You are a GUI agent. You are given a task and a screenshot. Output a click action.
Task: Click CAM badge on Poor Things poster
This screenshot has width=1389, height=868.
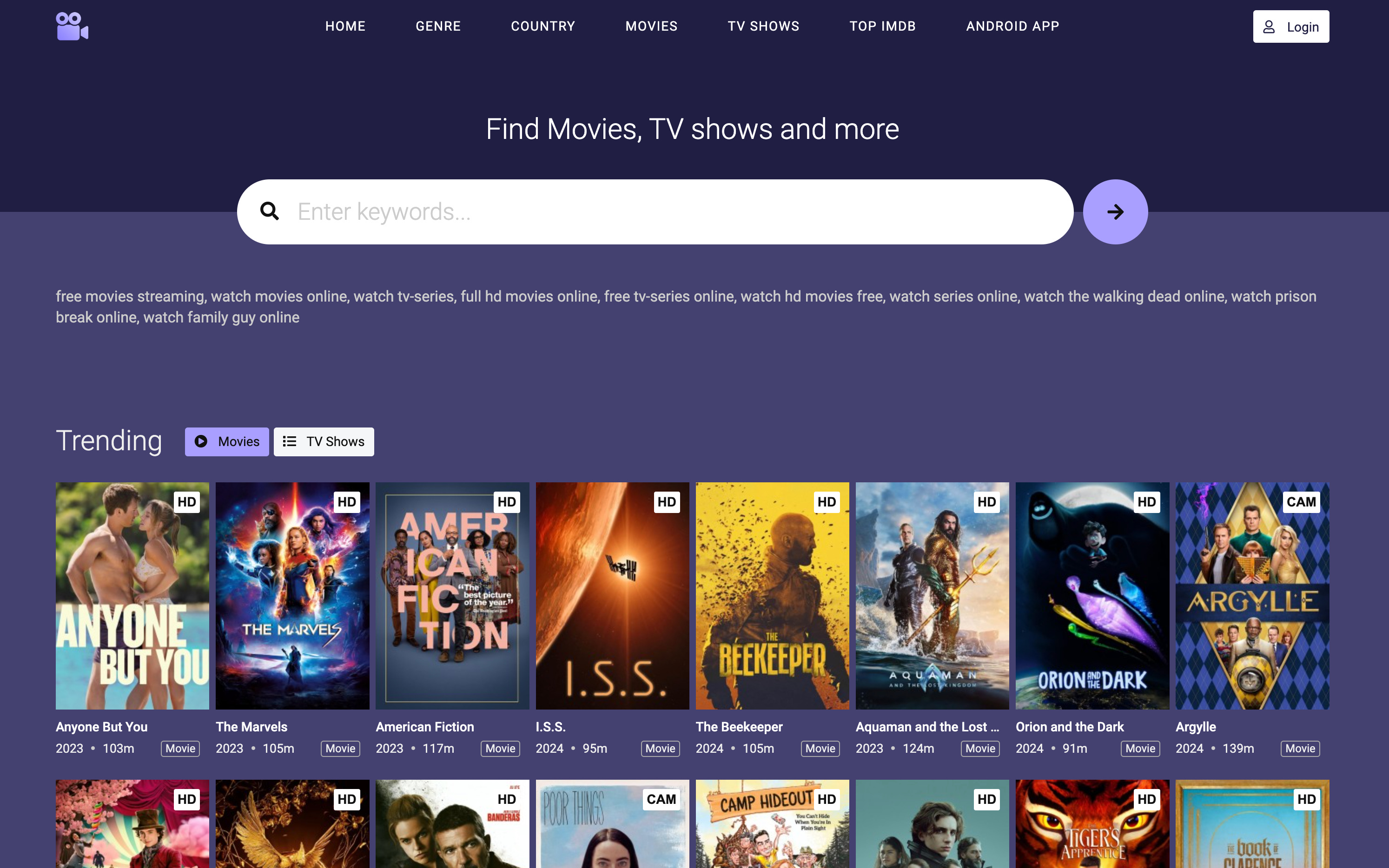click(x=661, y=799)
